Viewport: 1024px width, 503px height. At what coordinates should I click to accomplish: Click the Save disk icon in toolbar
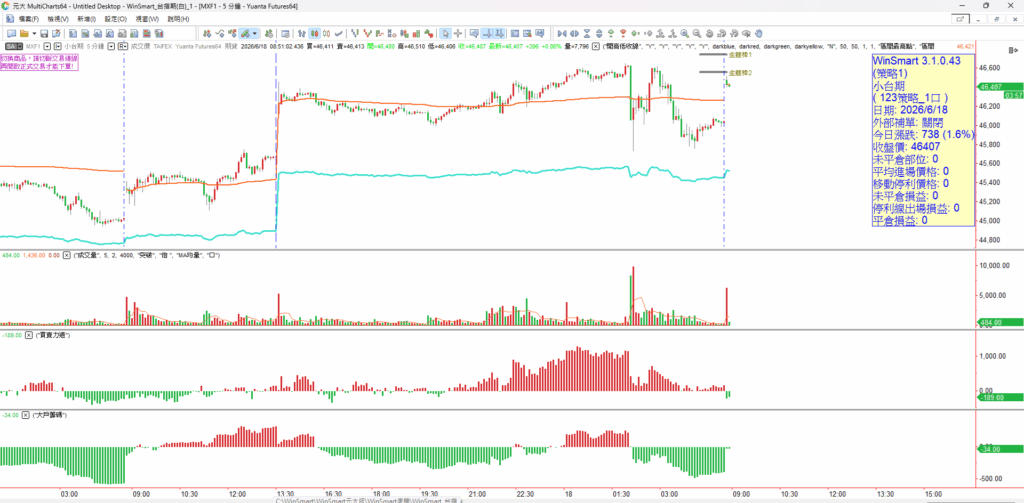(x=44, y=33)
